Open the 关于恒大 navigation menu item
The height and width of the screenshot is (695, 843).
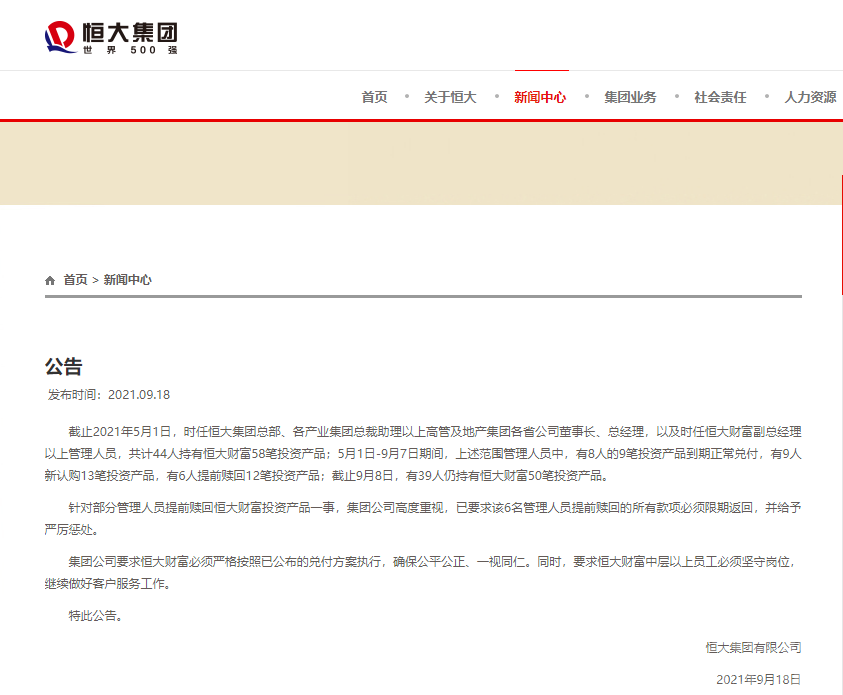pos(453,97)
